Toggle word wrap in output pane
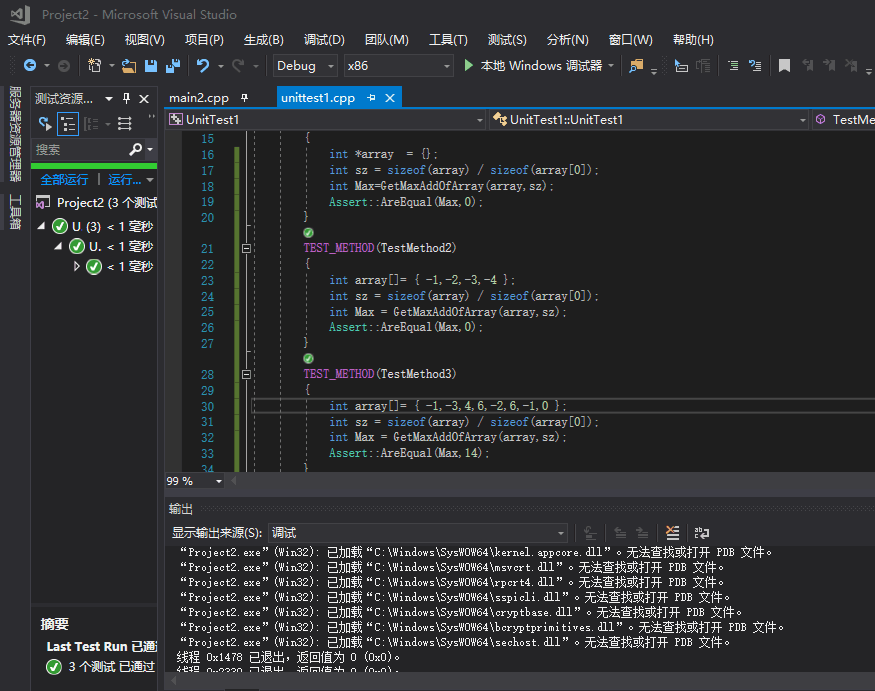 [x=701, y=532]
